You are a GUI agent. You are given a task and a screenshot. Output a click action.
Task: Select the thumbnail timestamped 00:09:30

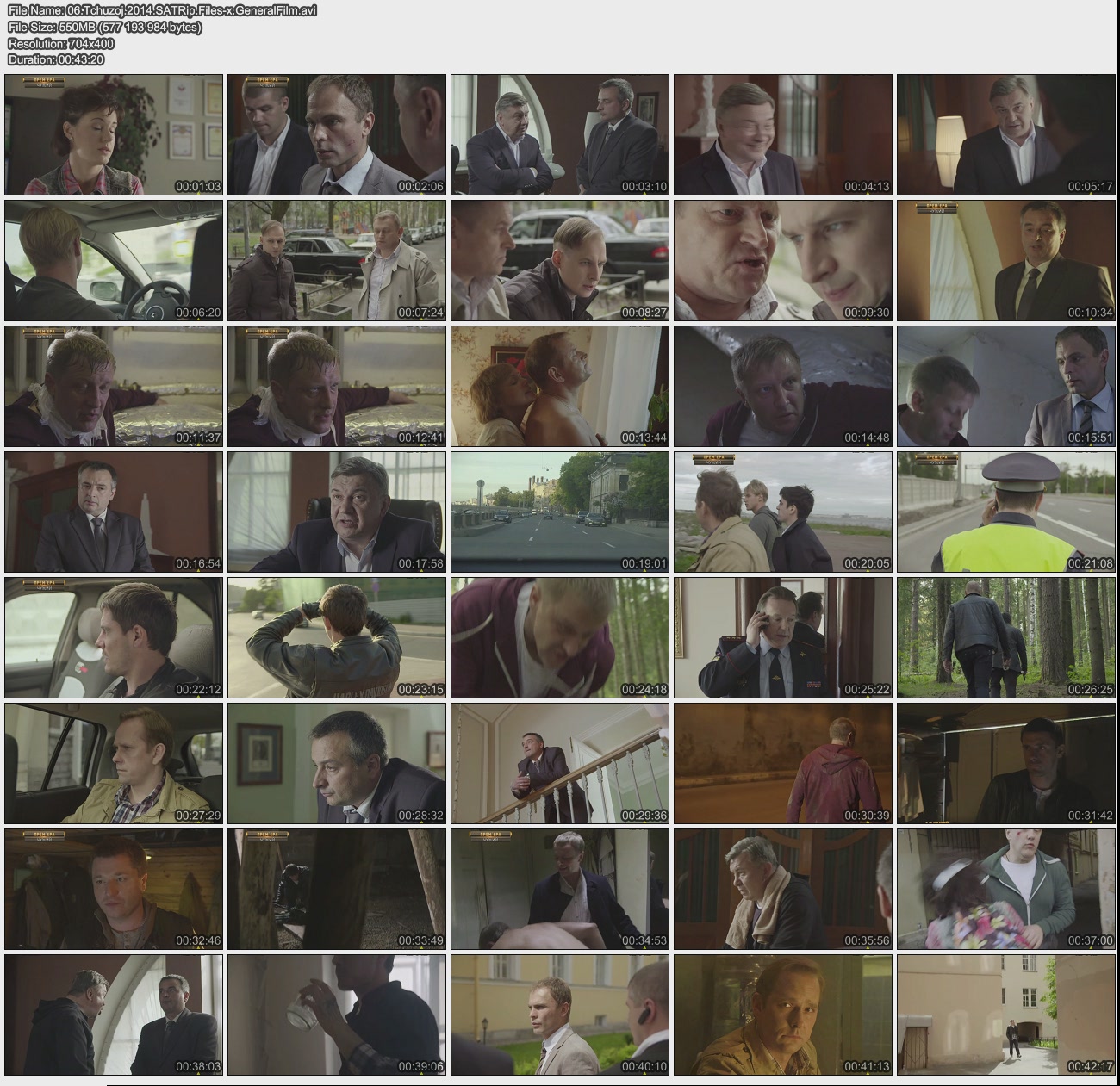pyautogui.click(x=783, y=260)
